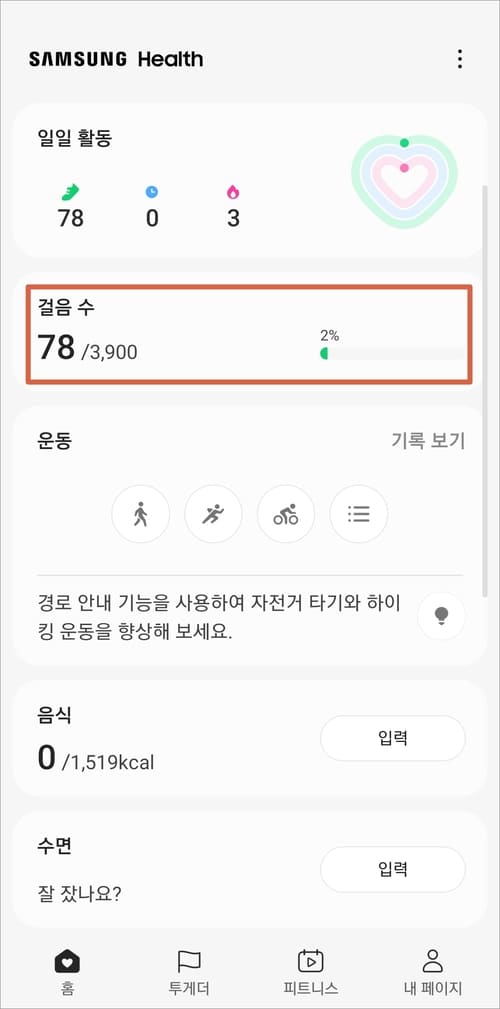The height and width of the screenshot is (1009, 500).
Task: Start a cycling workout
Action: [x=286, y=514]
